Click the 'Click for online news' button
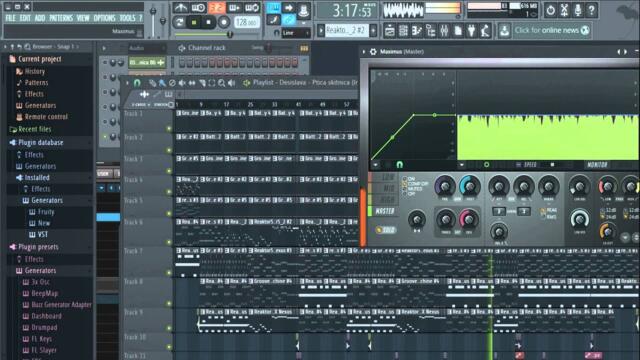 (551, 30)
